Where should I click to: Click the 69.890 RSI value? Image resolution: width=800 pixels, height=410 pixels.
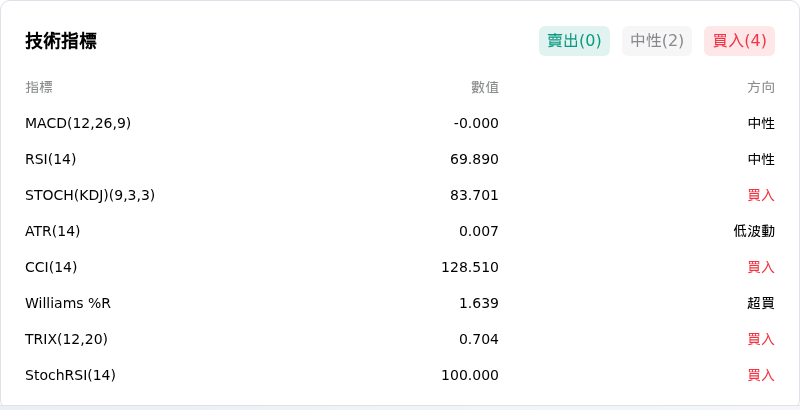click(474, 160)
